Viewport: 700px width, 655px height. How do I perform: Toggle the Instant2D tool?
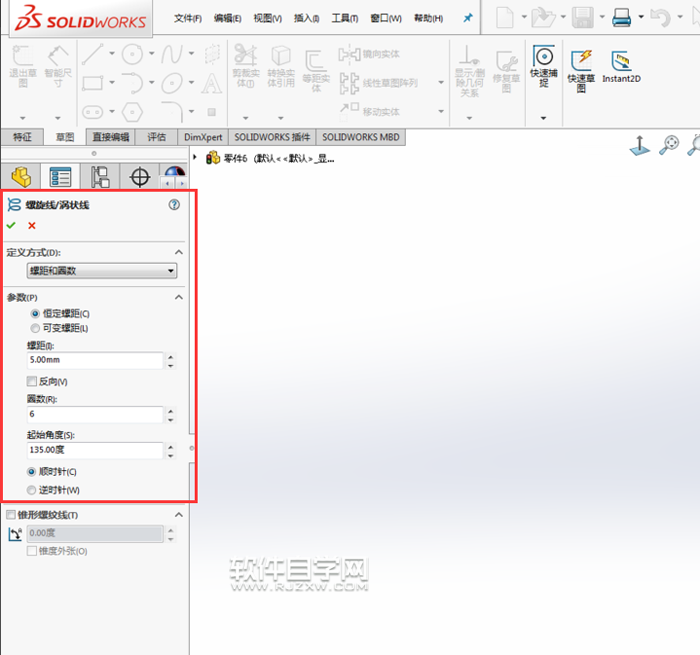point(621,67)
